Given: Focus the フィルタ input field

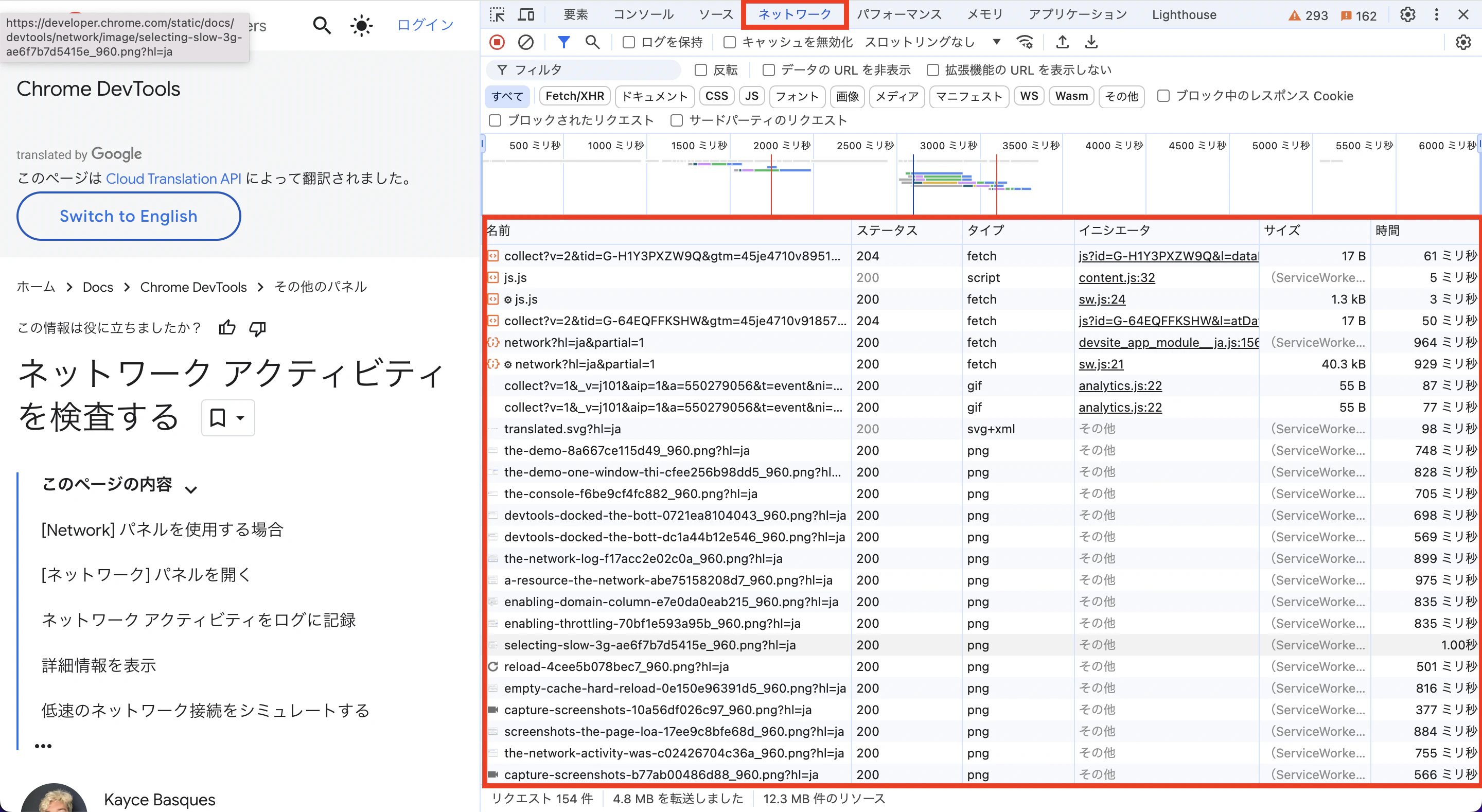Looking at the screenshot, I should [x=584, y=70].
